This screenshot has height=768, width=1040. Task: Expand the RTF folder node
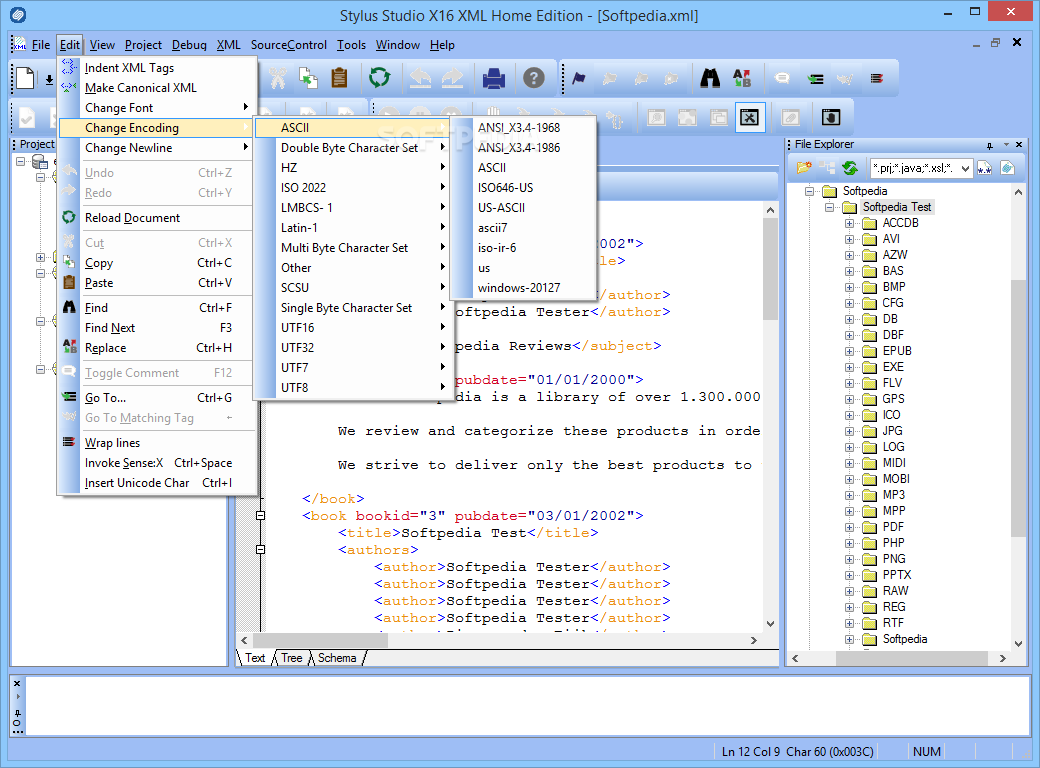coord(849,623)
